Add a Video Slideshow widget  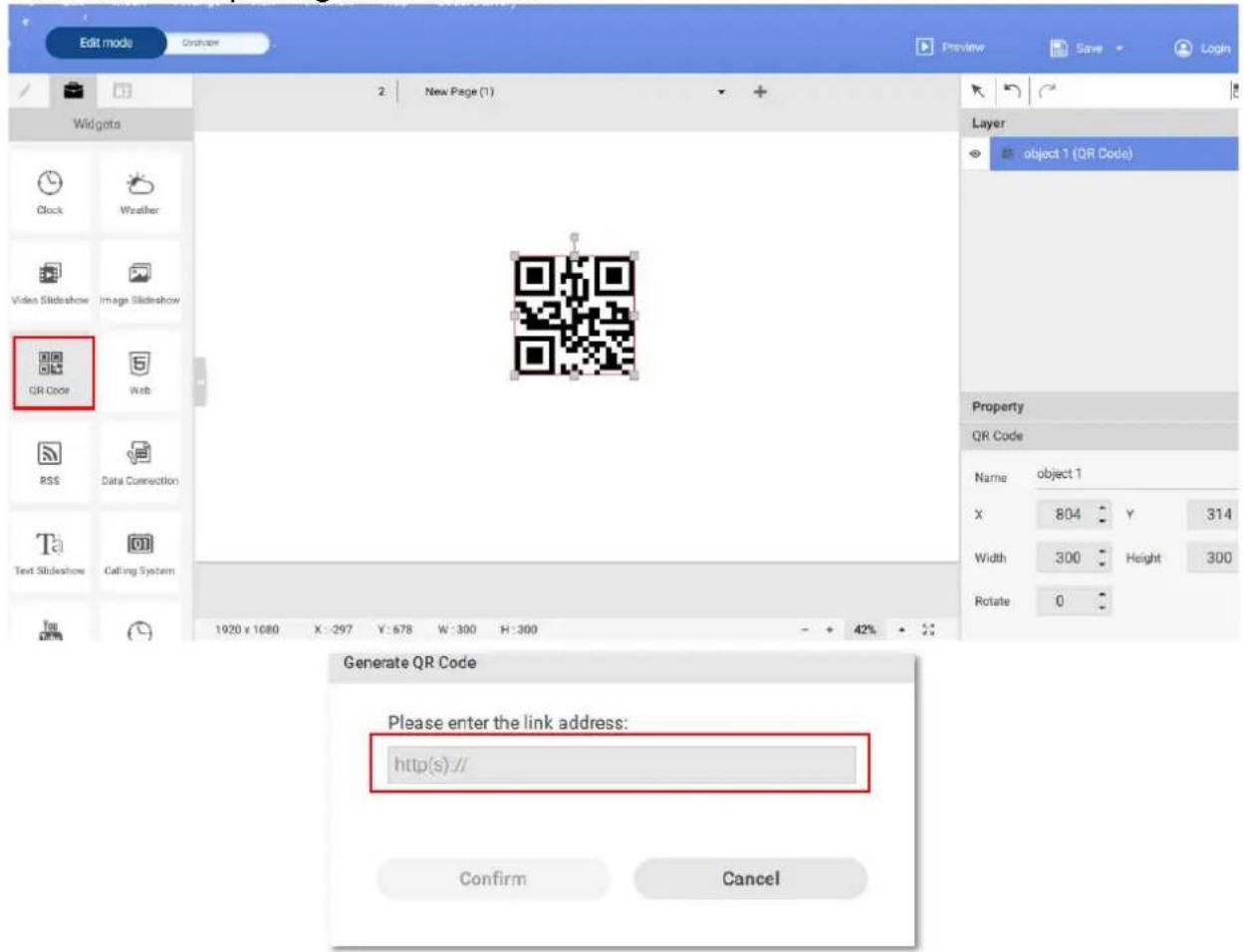pyautogui.click(x=50, y=283)
